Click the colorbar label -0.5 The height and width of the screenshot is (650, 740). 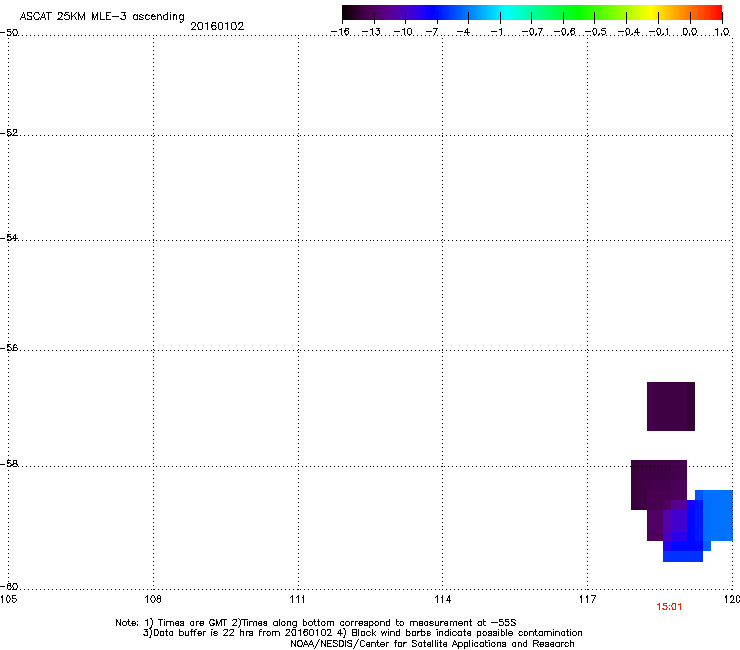596,32
